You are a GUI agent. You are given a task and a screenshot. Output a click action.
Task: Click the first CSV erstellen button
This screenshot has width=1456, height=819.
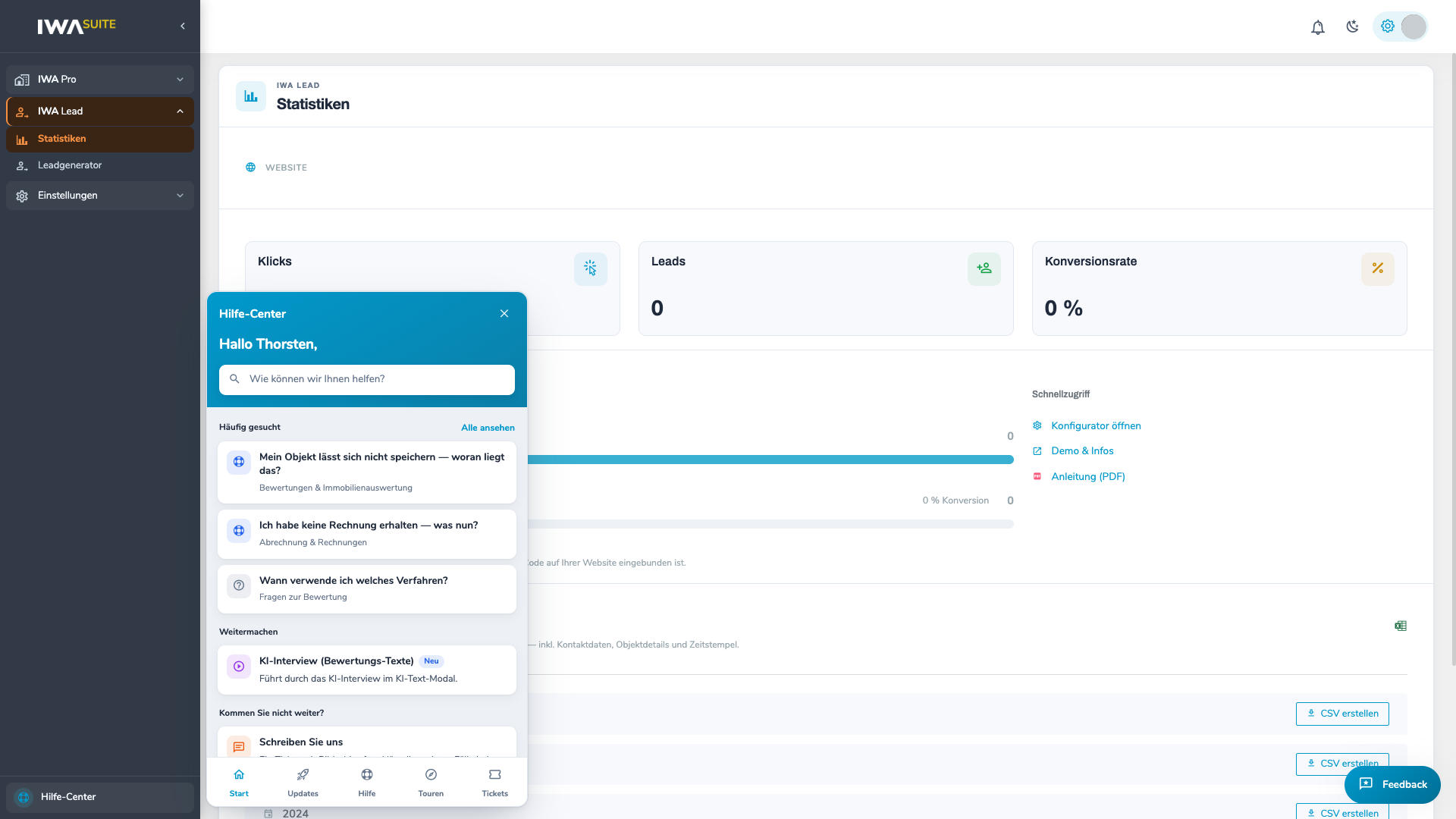click(x=1342, y=714)
